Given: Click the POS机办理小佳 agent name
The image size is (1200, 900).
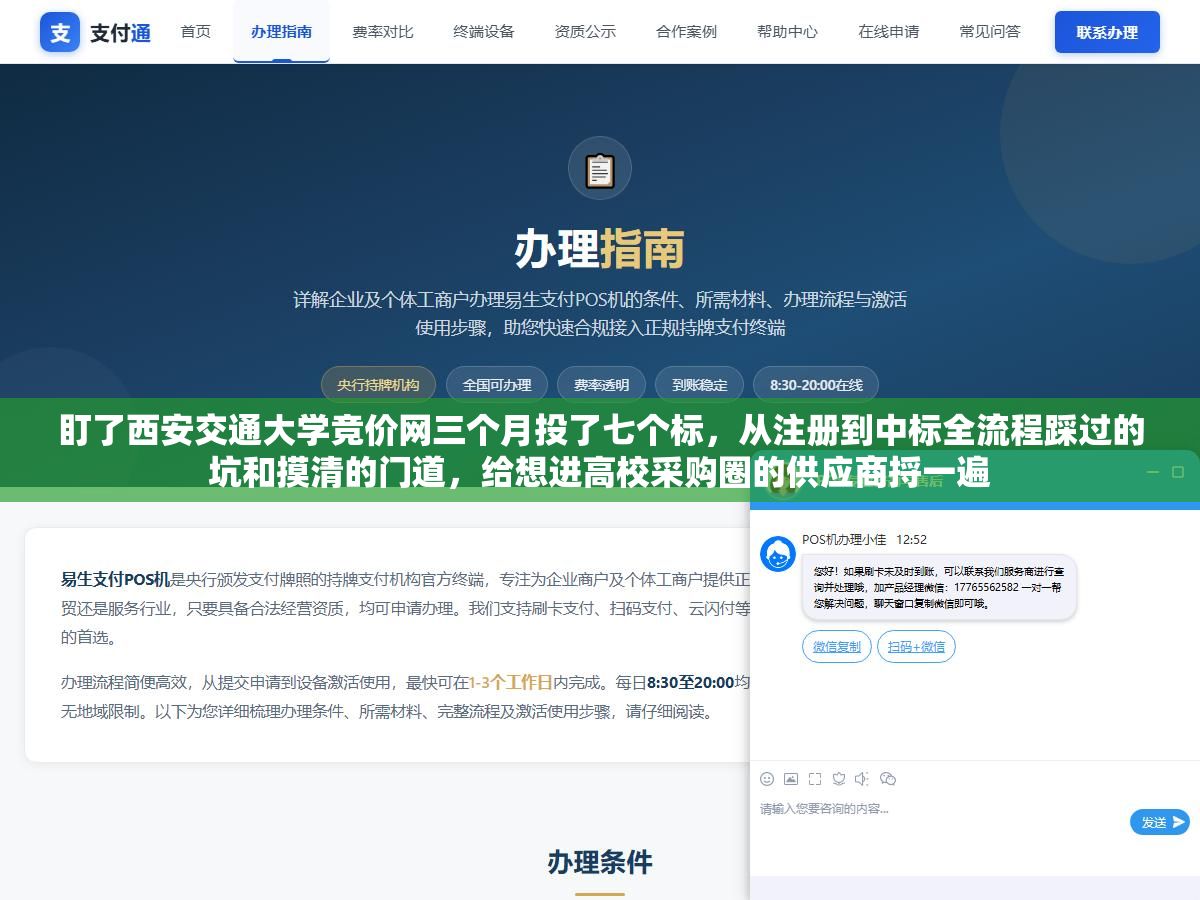Looking at the screenshot, I should click(x=844, y=540).
